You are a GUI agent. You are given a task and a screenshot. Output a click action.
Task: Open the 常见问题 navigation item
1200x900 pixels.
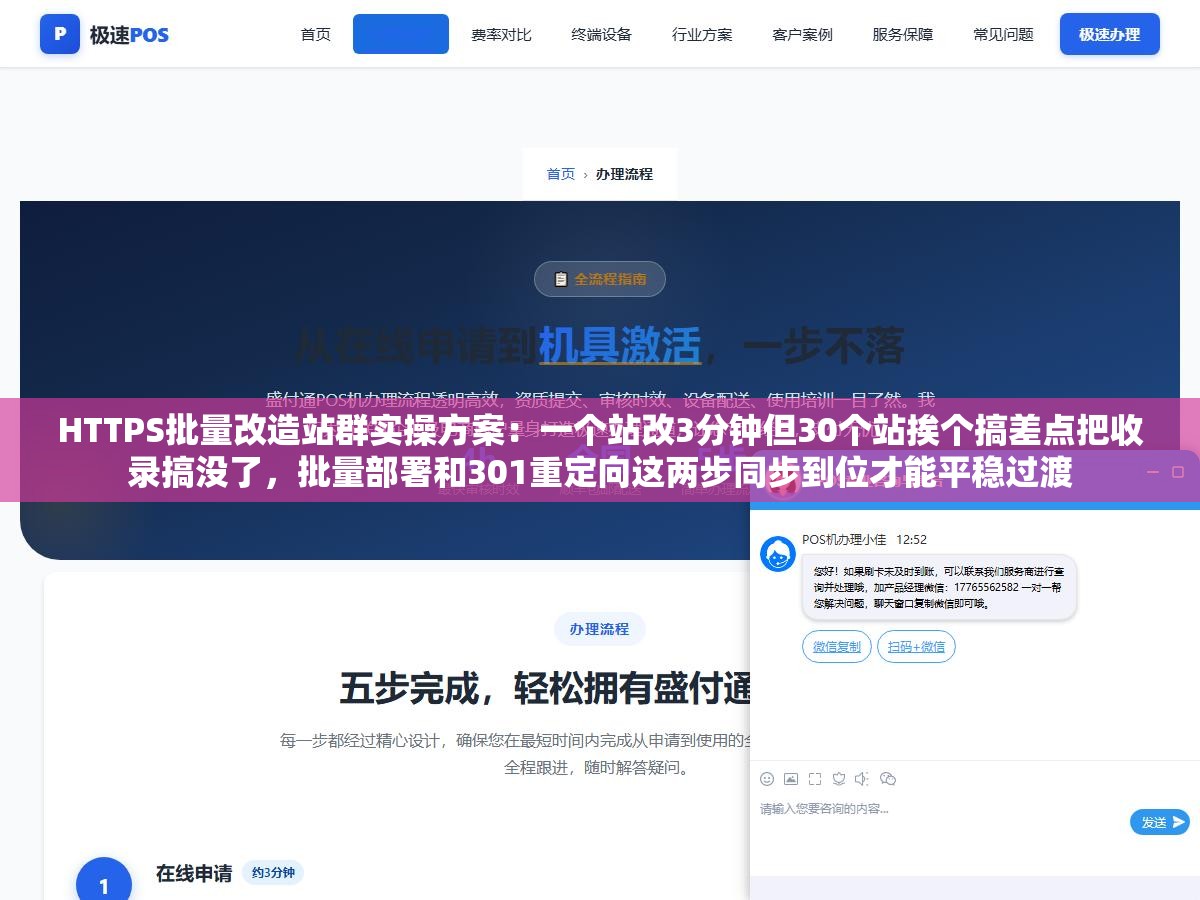point(1003,34)
